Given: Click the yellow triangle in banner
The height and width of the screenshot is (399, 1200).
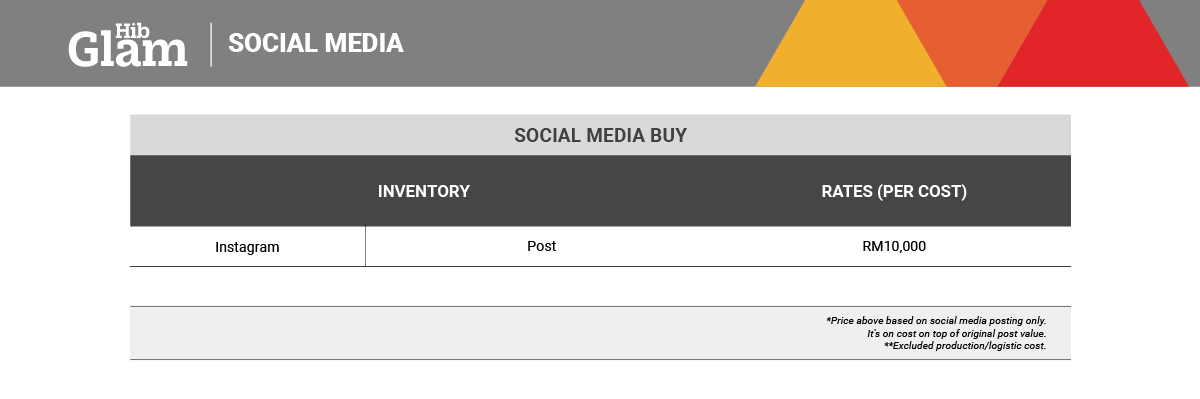Looking at the screenshot, I should coord(850,45).
